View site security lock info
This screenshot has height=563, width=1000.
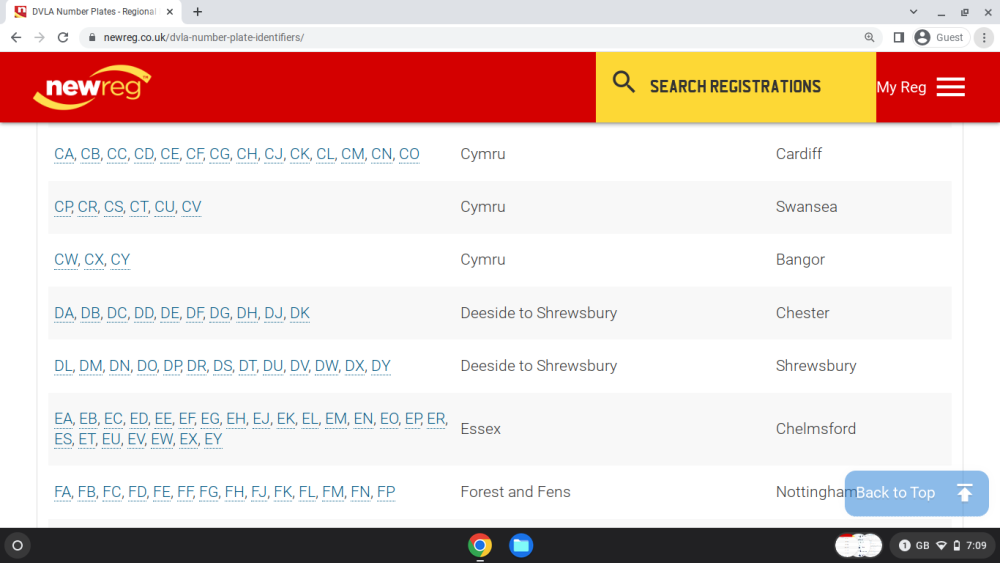[x=92, y=38]
